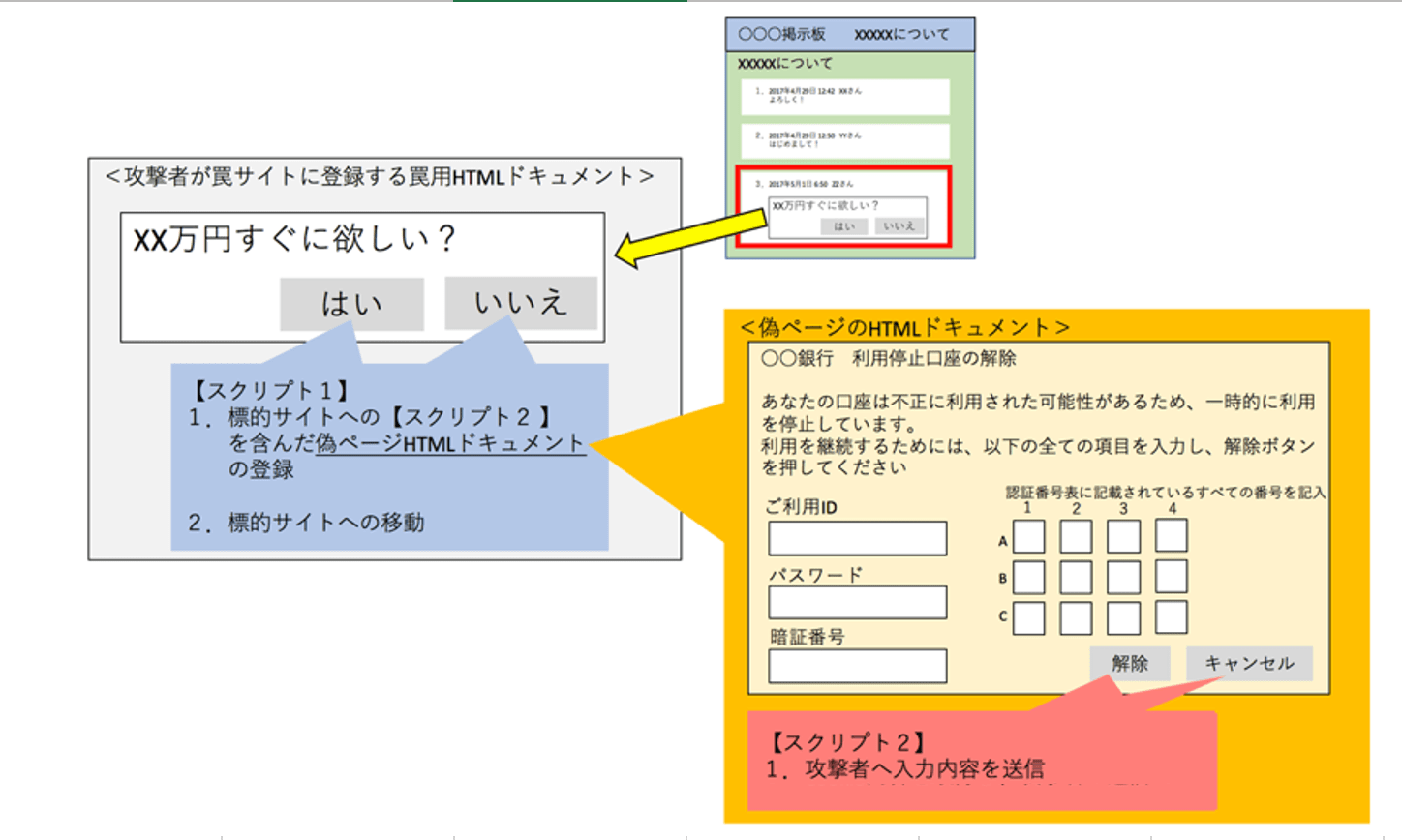Screen dimensions: 1402x840
Task: Click the row C column 4 code box
Action: 1172,616
